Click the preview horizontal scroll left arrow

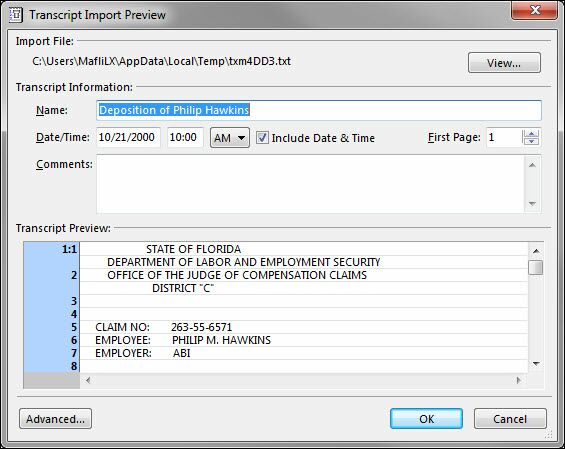[88, 380]
